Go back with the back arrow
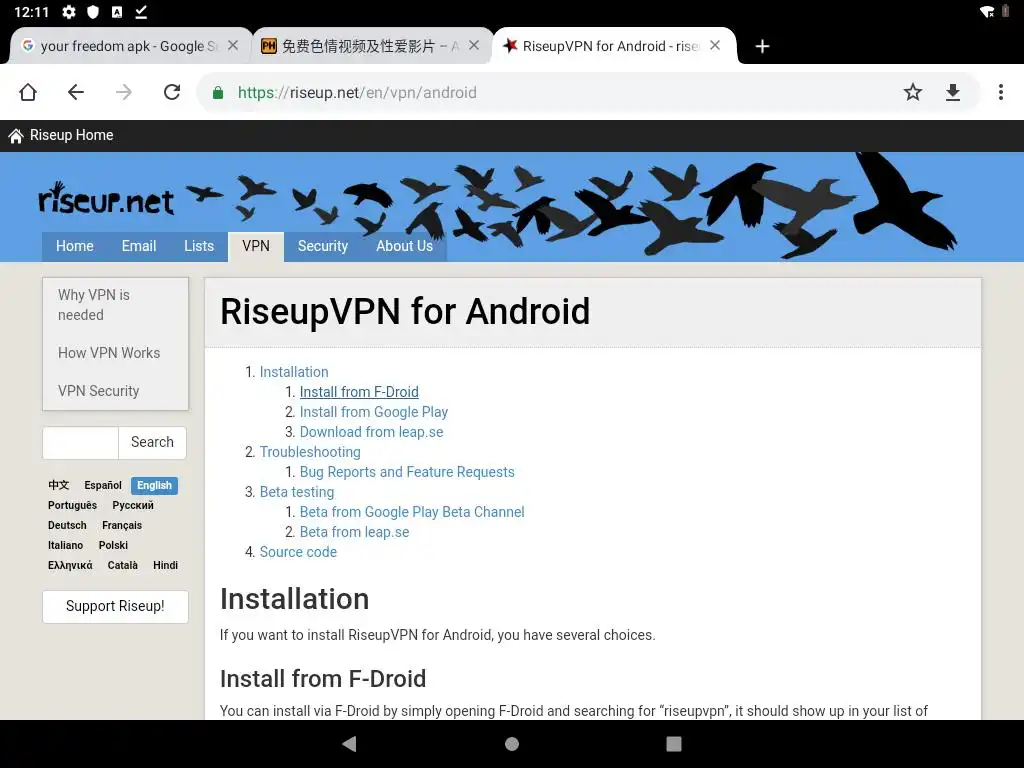1024x768 pixels. [76, 92]
